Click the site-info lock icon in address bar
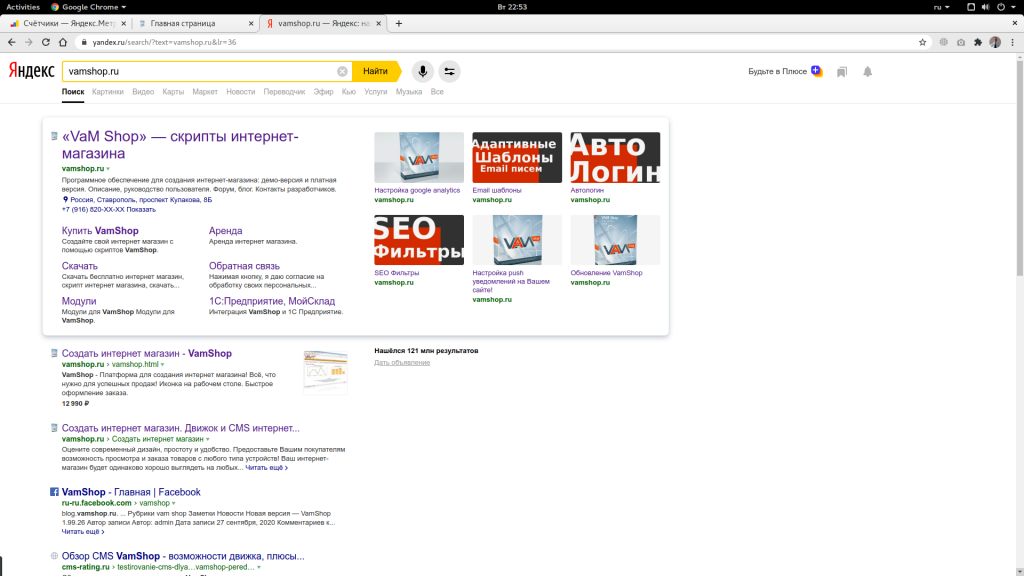The height and width of the screenshot is (576, 1024). [x=84, y=42]
